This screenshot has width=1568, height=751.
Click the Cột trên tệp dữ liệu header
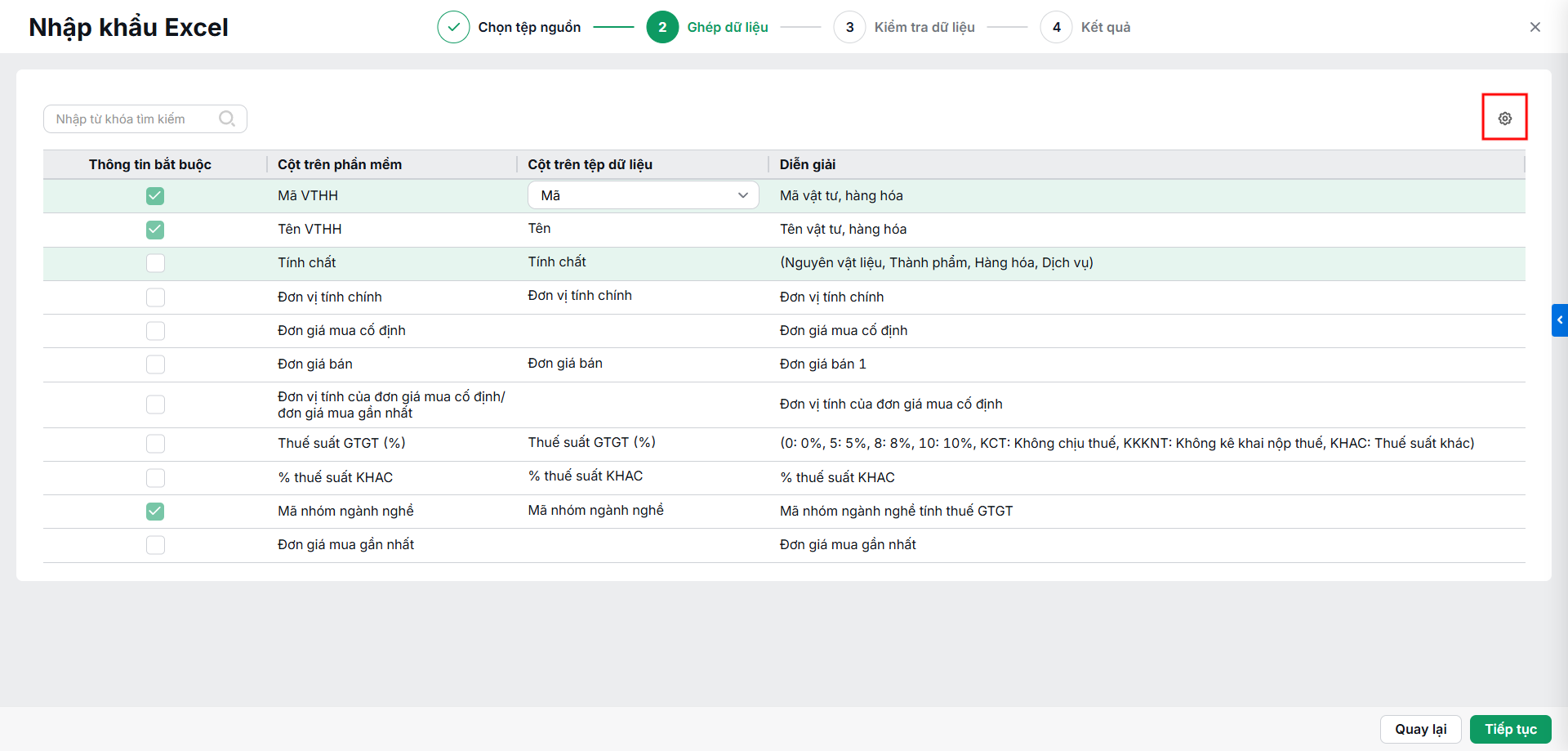tap(590, 164)
